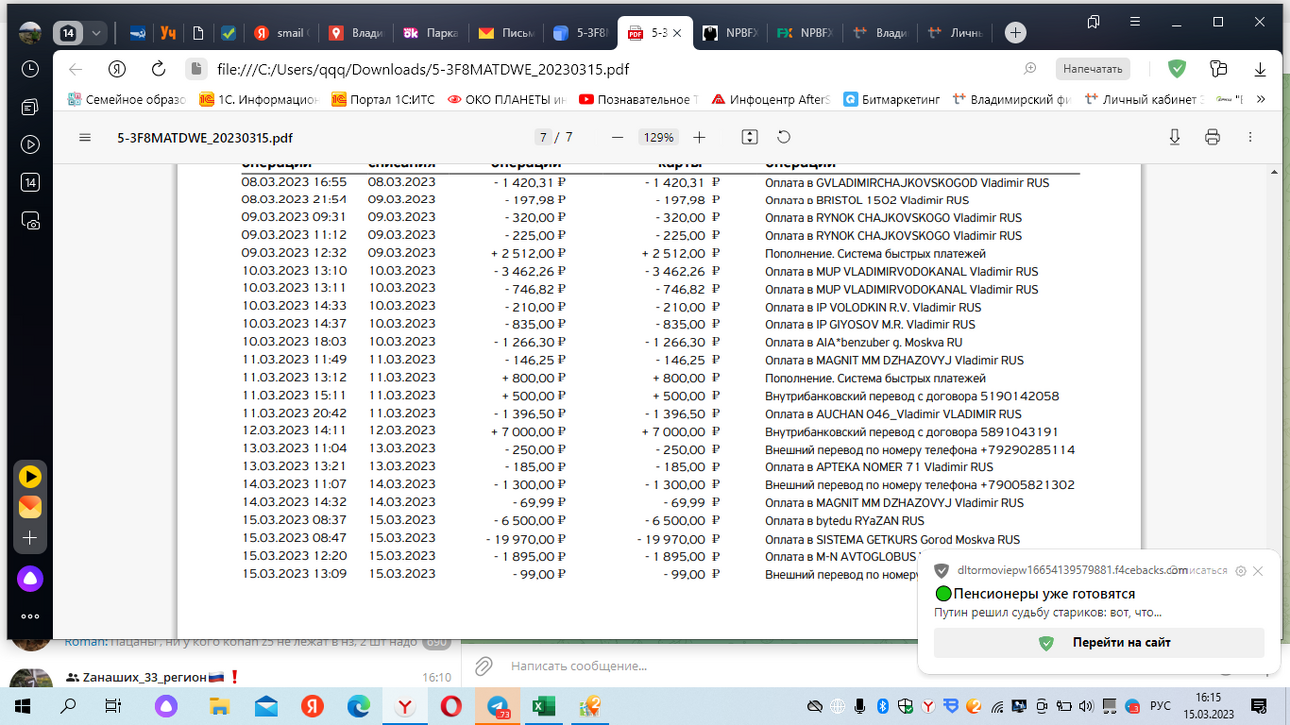
Task: Click the Оплата в bytedu RYaZAN text
Action: [844, 521]
